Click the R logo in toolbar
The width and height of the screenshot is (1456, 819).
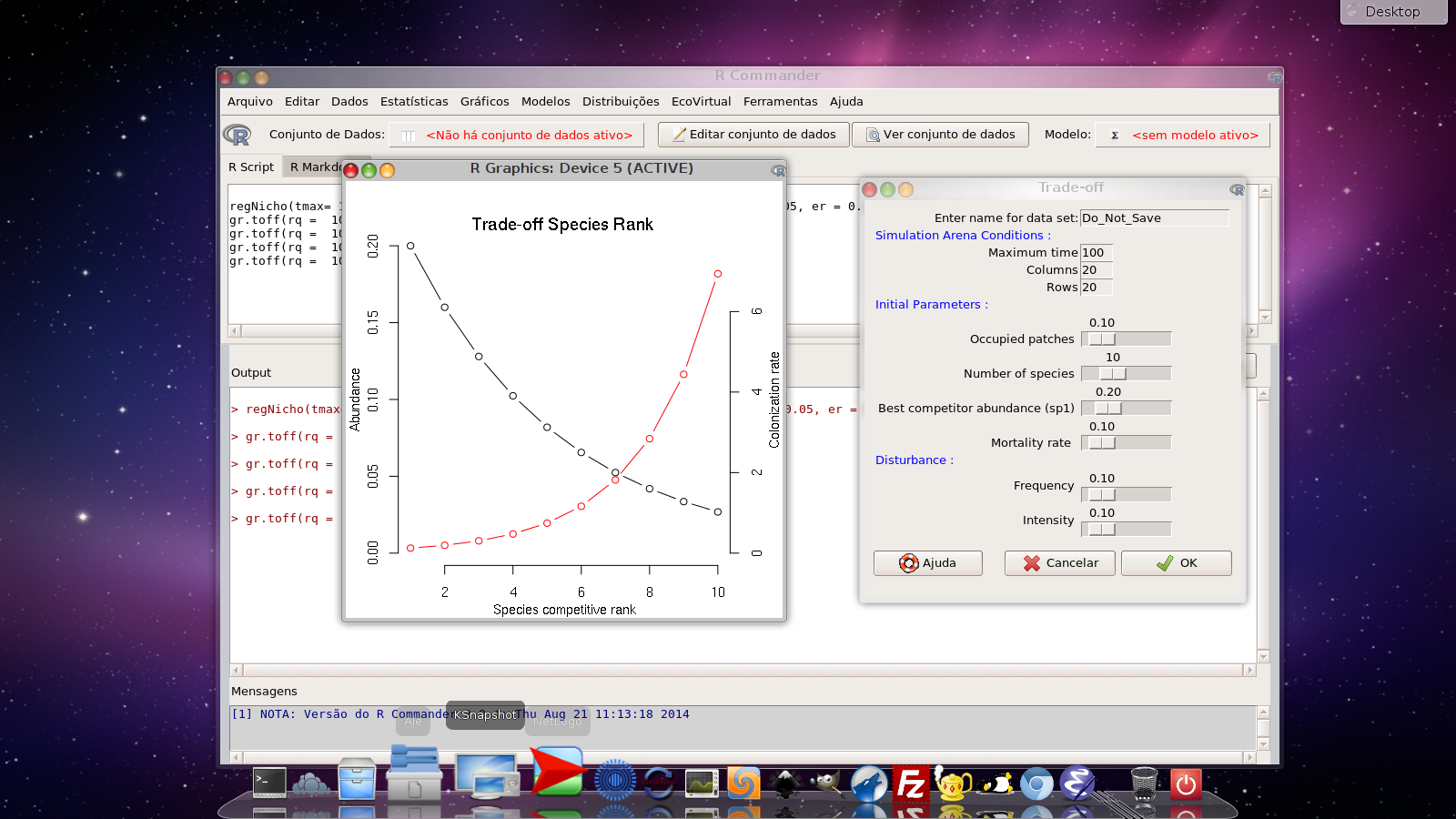click(238, 135)
